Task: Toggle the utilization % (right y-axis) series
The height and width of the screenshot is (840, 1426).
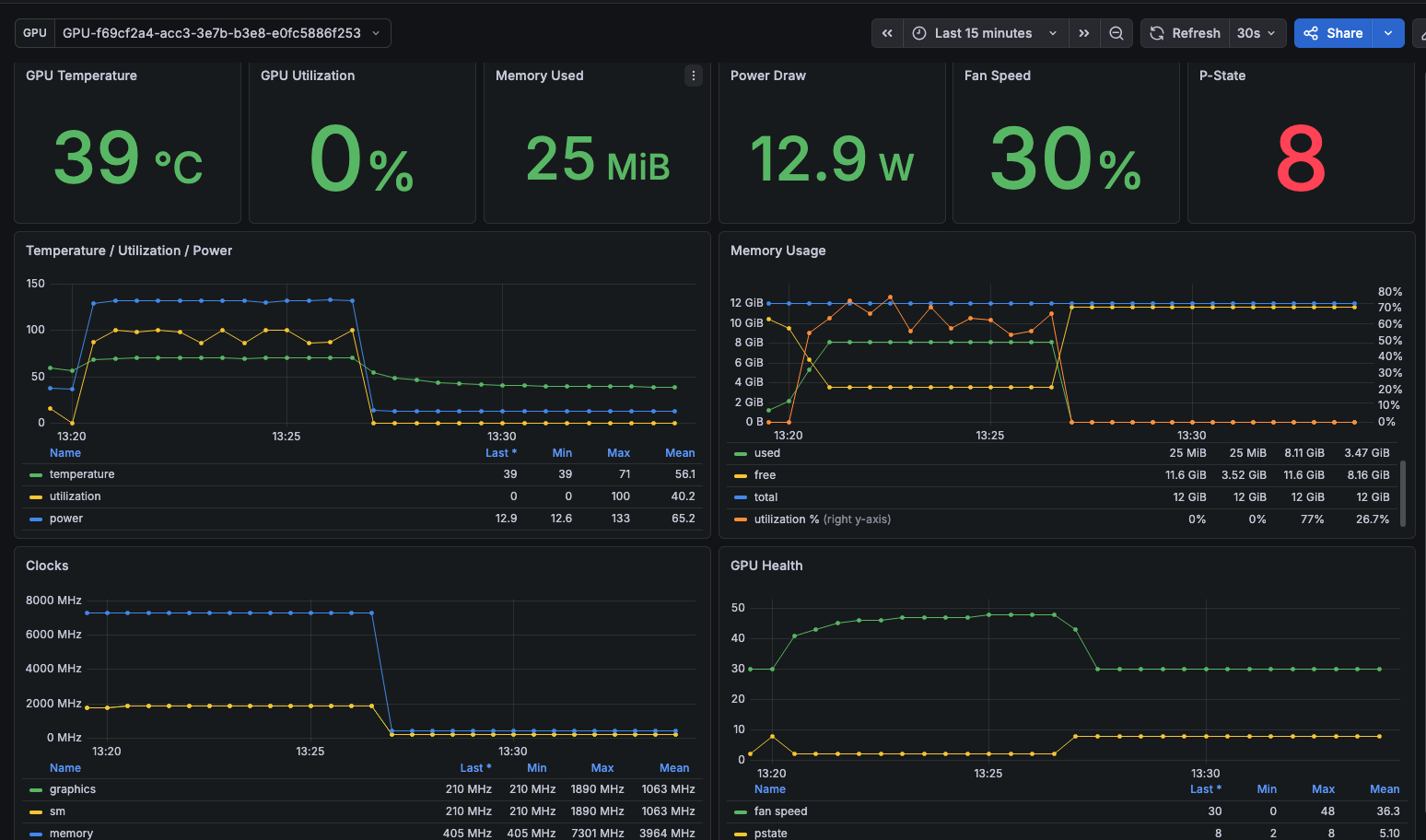Action: [823, 519]
